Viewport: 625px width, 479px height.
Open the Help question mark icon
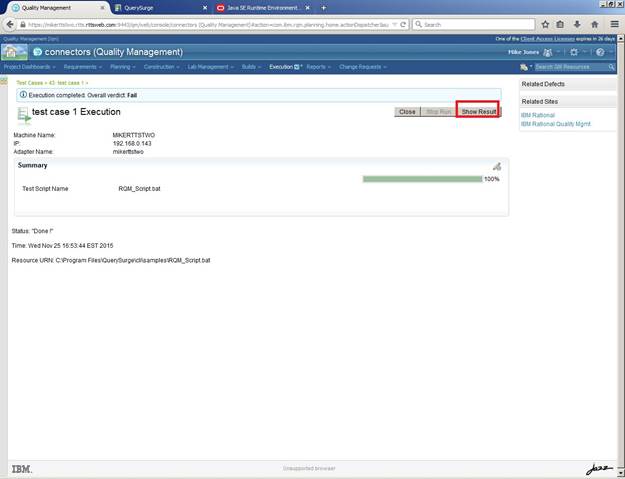[x=600, y=52]
